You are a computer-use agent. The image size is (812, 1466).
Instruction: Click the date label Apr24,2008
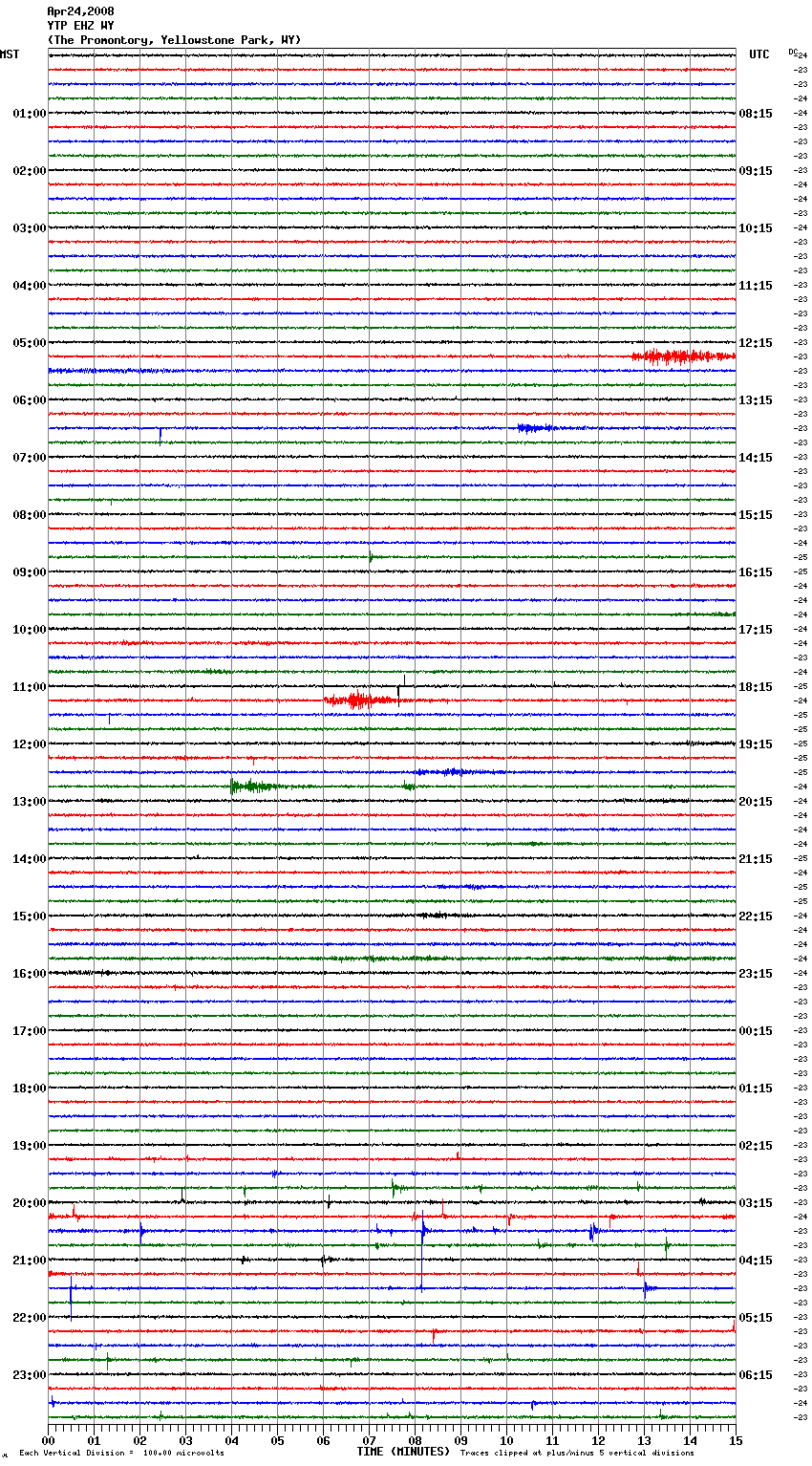[80, 11]
